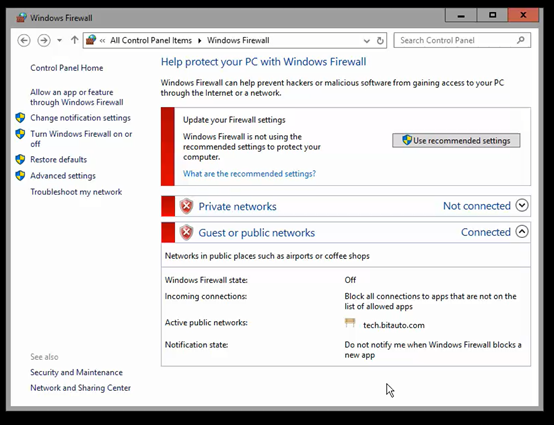554x425 pixels.
Task: Click the breadcrumb chevron before All Control Panel Items
Action: [102, 41]
